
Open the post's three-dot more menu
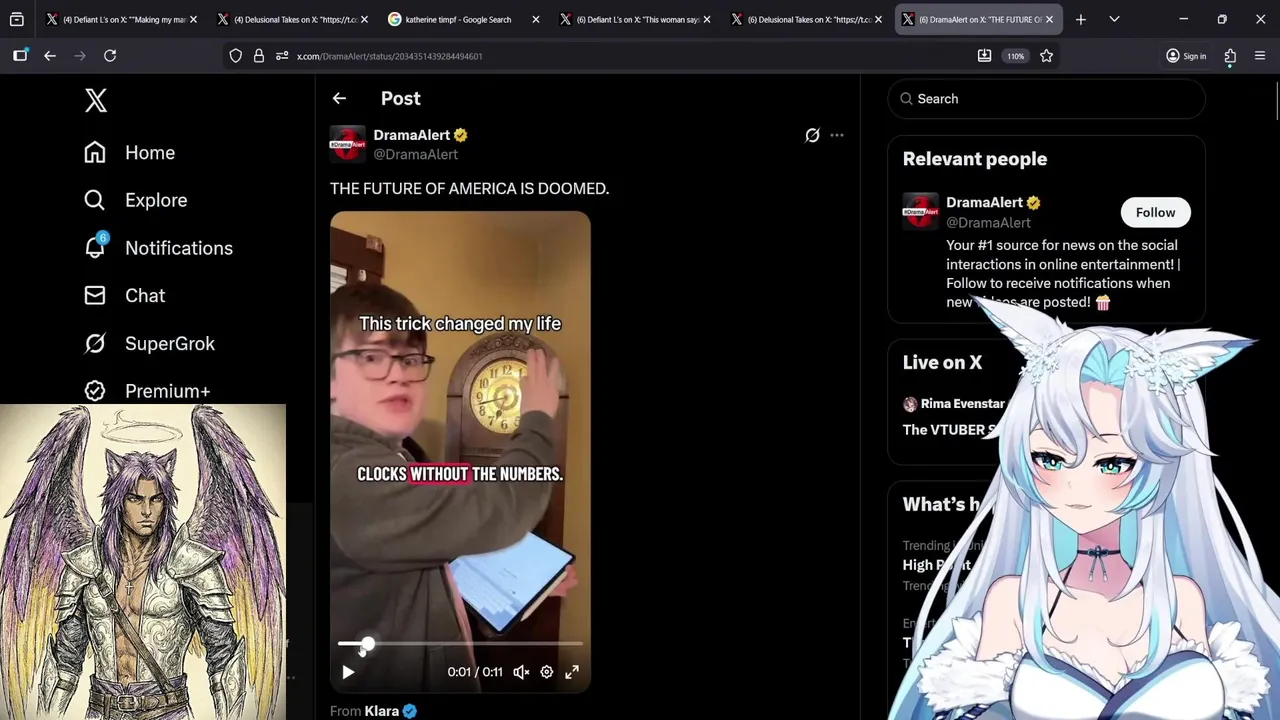(x=837, y=135)
